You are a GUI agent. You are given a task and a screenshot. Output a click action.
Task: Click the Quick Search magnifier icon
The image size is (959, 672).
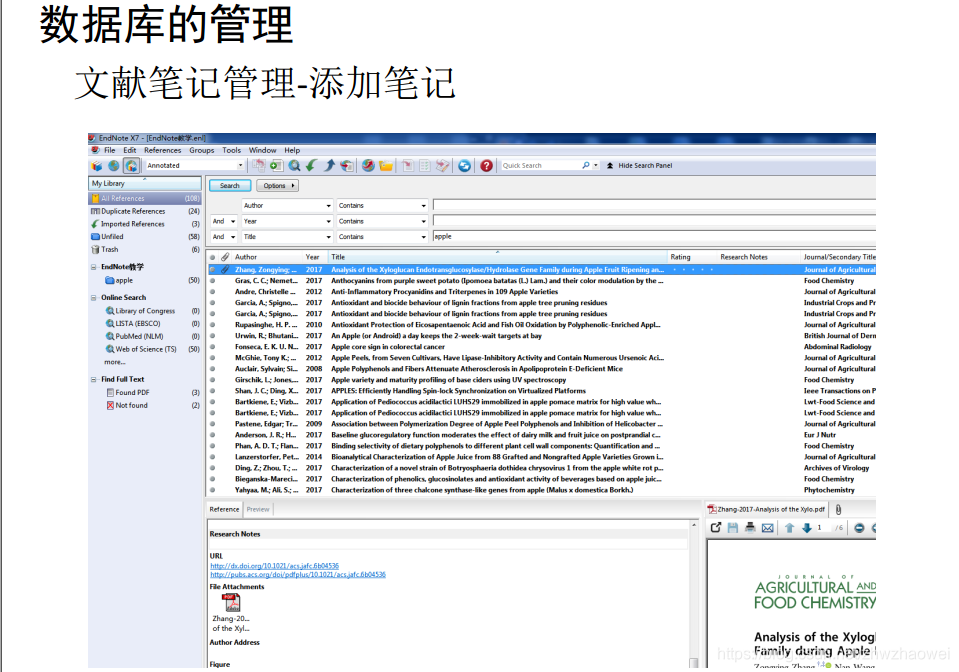(x=586, y=165)
